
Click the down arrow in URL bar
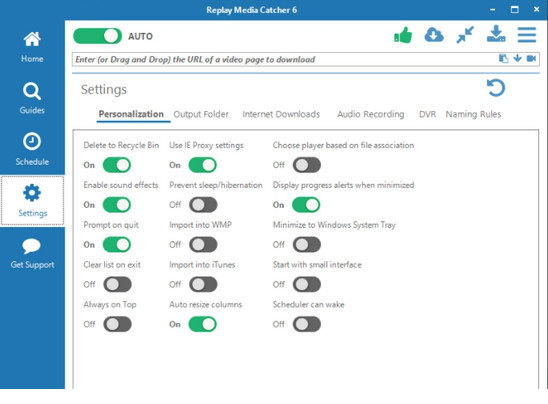[x=517, y=58]
